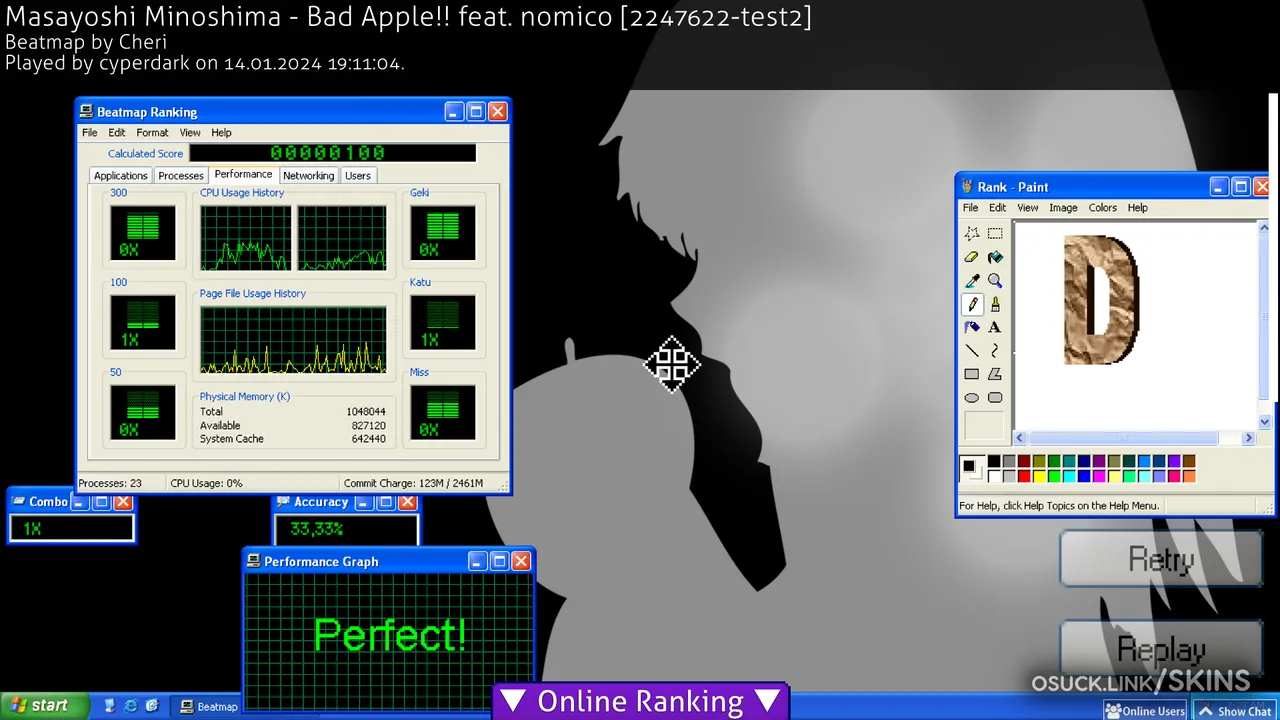
Task: Choose the Brush tool in Paint
Action: [x=995, y=304]
